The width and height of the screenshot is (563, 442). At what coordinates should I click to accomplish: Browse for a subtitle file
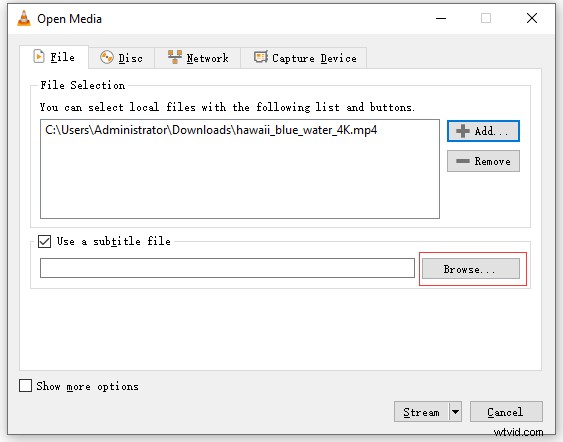[x=471, y=269]
